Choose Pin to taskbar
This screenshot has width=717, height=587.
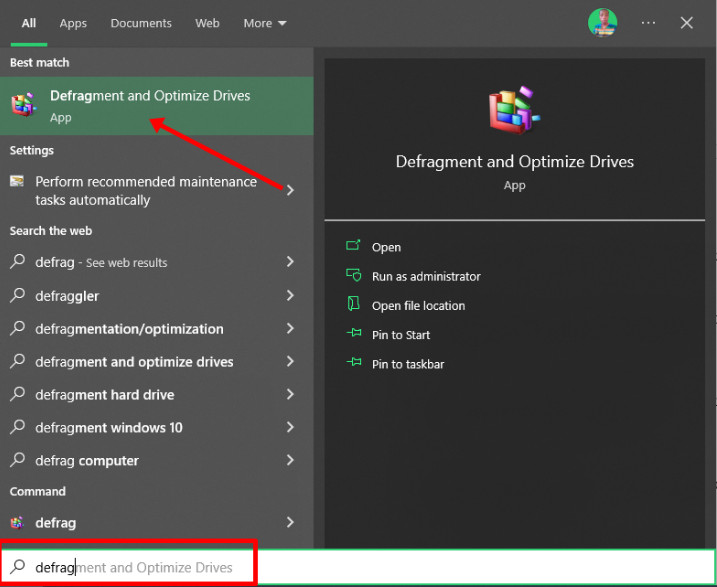click(x=408, y=364)
